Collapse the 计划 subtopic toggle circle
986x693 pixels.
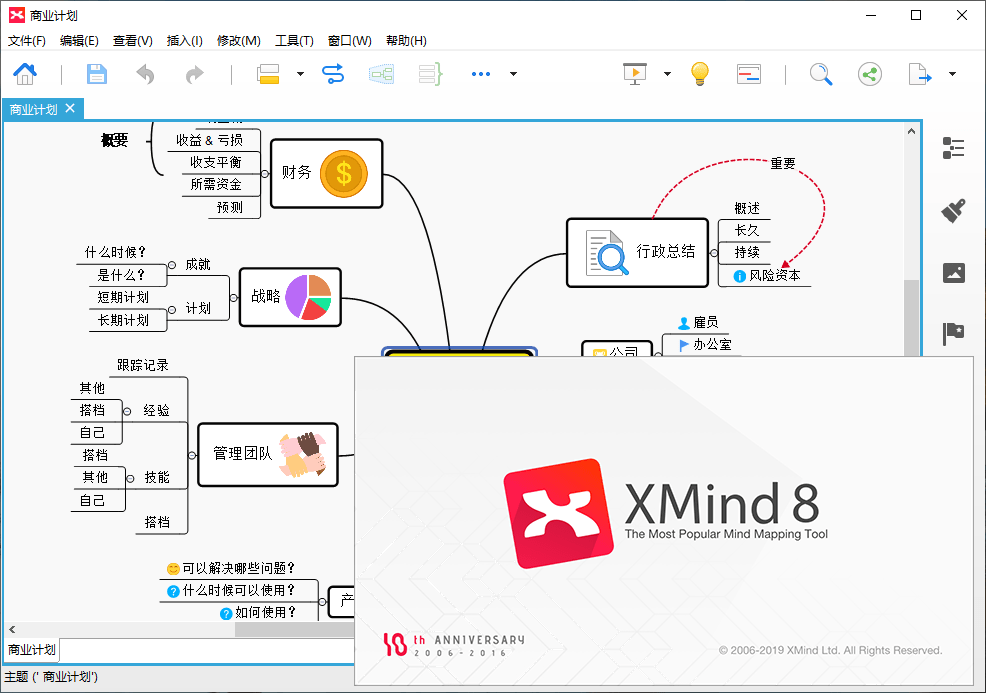172,310
